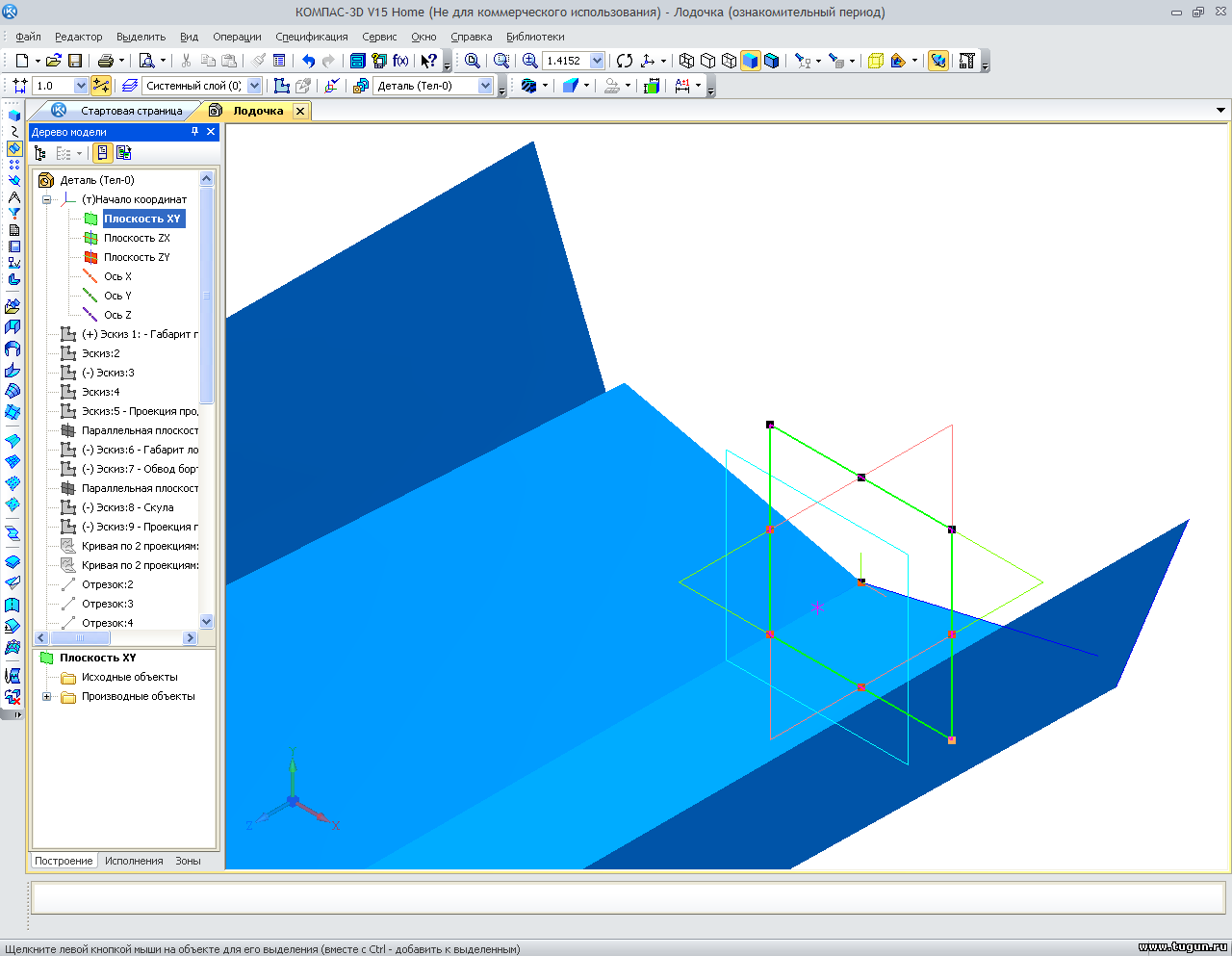
Task: Collapse the (т)Начало координат node
Action: (46, 199)
